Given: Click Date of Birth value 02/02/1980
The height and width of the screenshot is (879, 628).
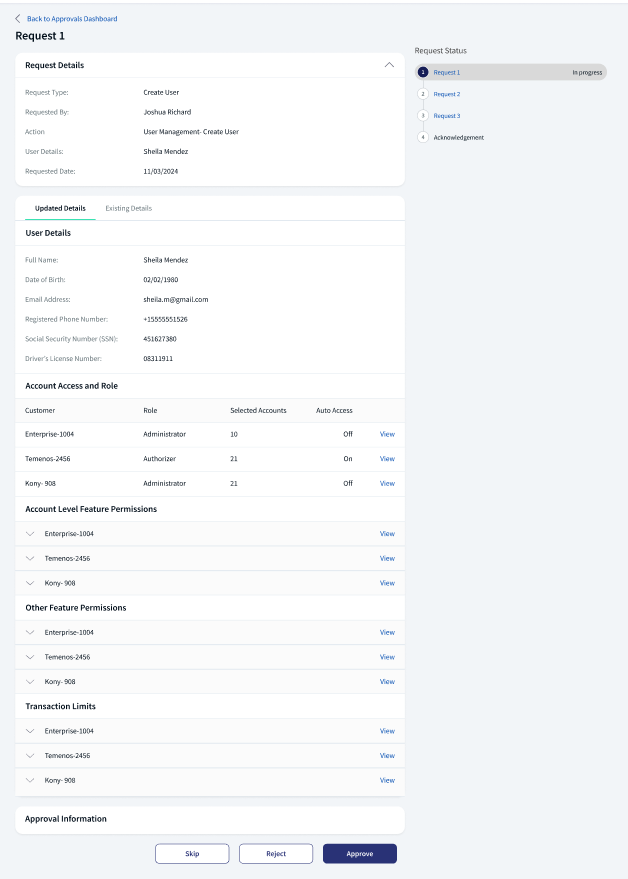Looking at the screenshot, I should 161,280.
